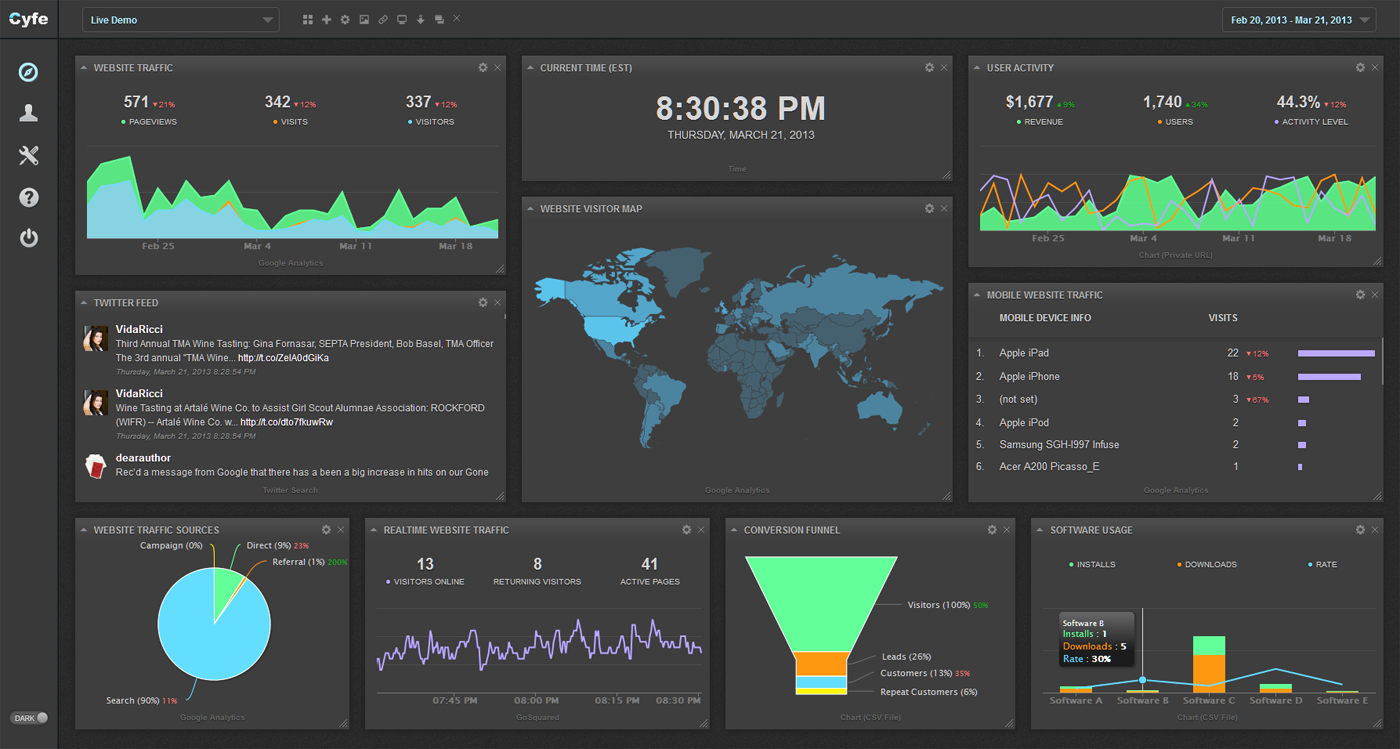Click the X delete dashboard icon in toolbar

457,19
